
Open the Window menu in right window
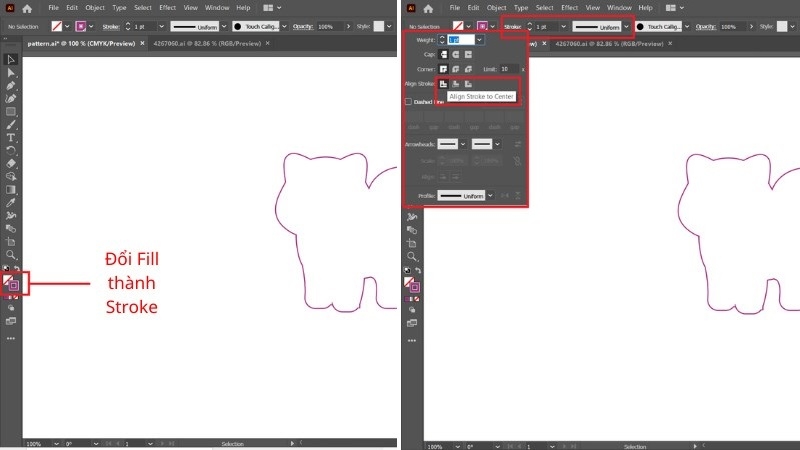[619, 8]
